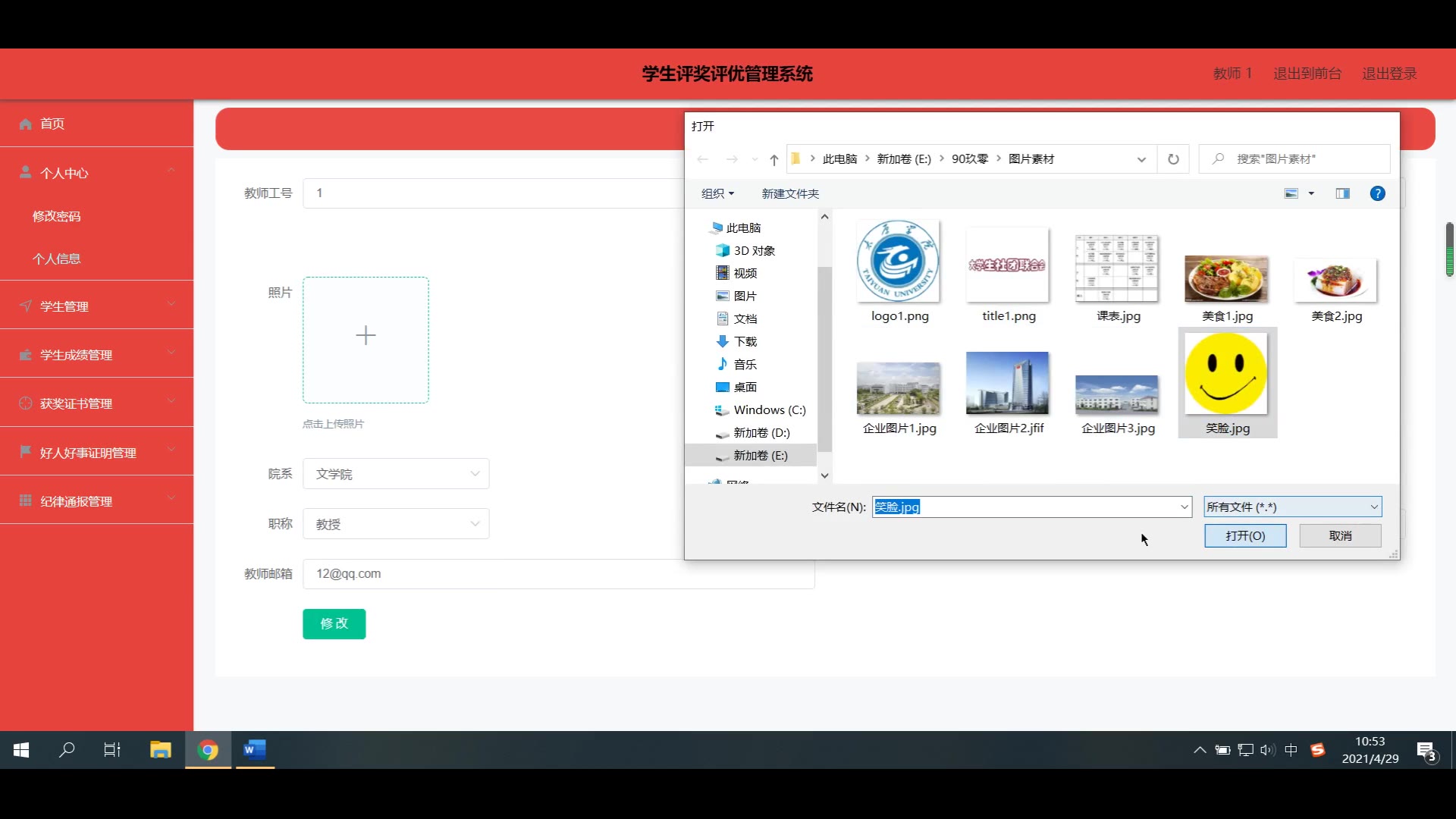Open 修改密码 in the sidebar
This screenshot has height=819, width=1456.
point(57,216)
